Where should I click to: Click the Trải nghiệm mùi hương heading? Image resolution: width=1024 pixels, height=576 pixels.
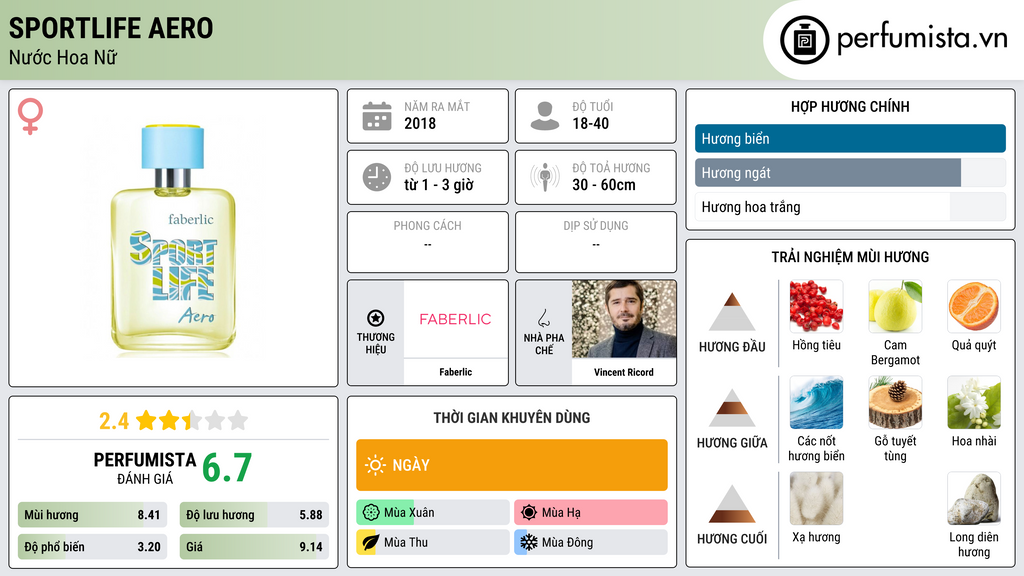tap(850, 257)
